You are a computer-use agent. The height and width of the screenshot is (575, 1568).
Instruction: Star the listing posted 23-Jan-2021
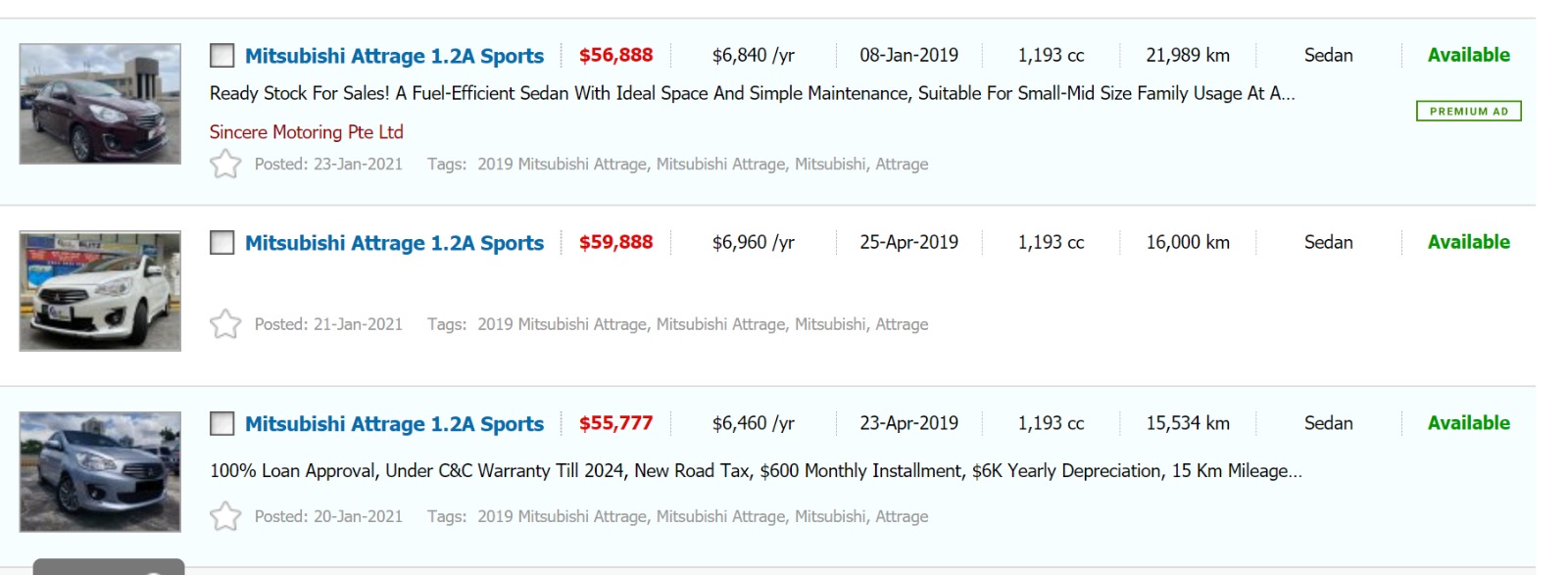225,164
